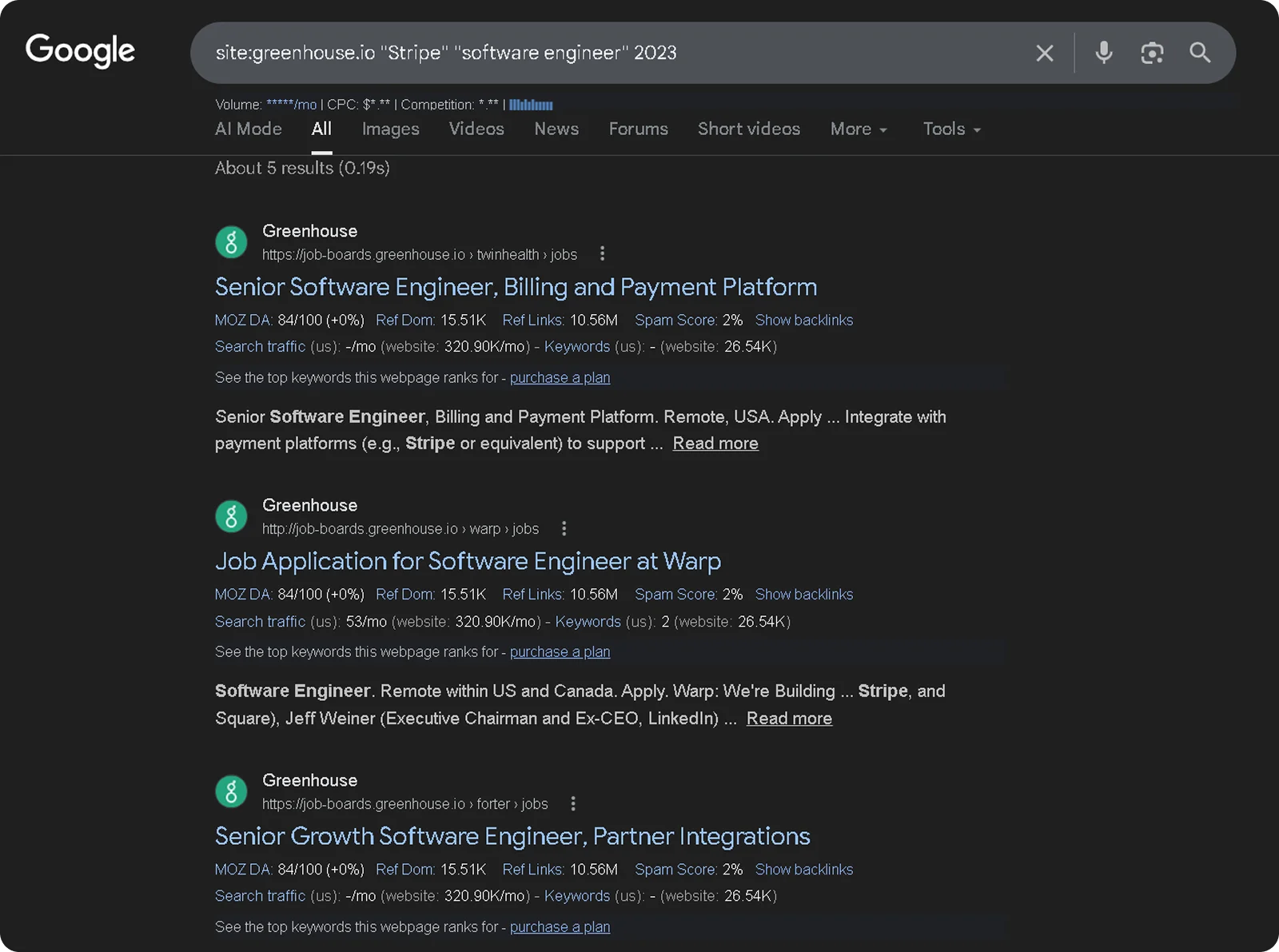Open Google Lens image search
1279x952 pixels.
(1152, 53)
